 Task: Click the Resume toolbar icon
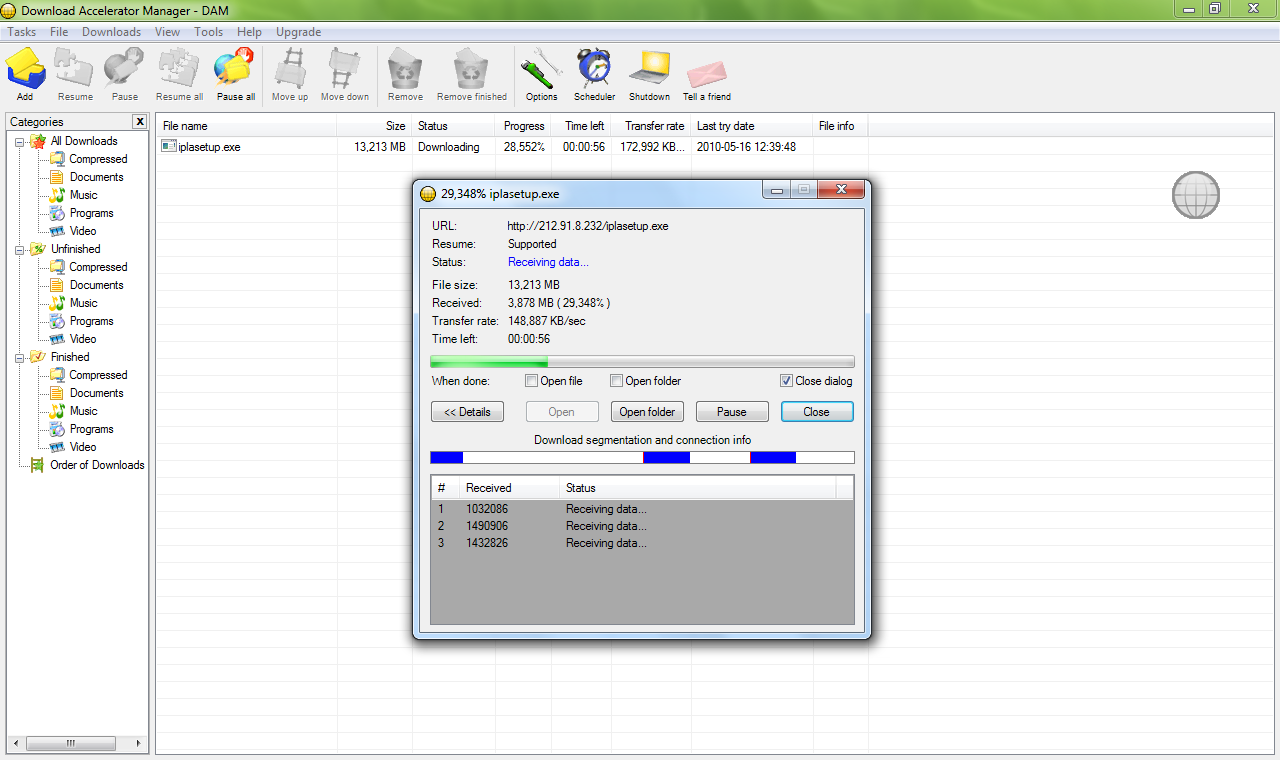click(75, 69)
